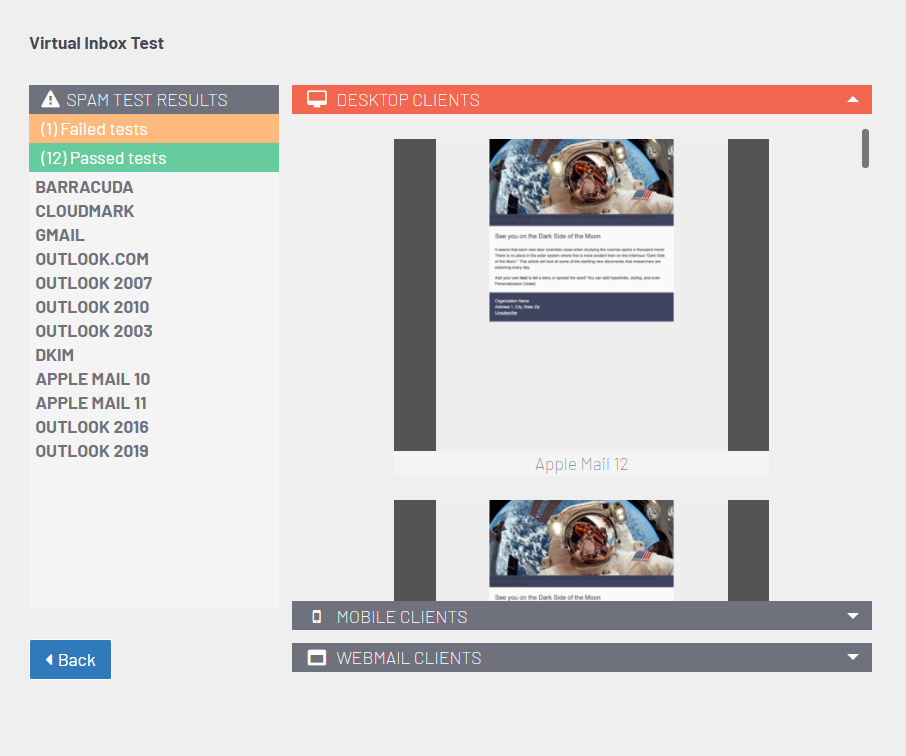
Task: Select OUTLOOK 2019 in passed tests
Action: coord(92,451)
